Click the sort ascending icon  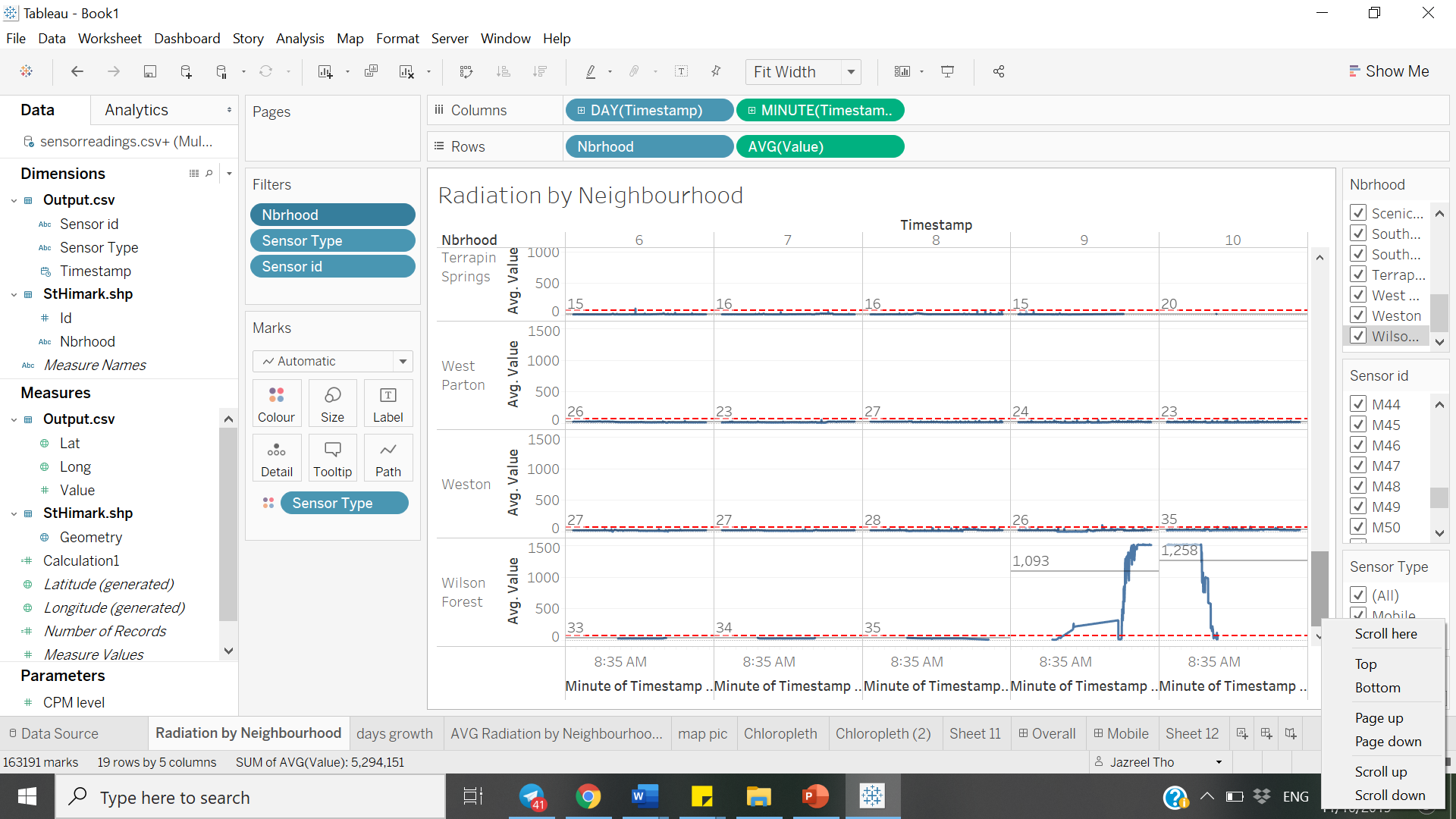[503, 71]
